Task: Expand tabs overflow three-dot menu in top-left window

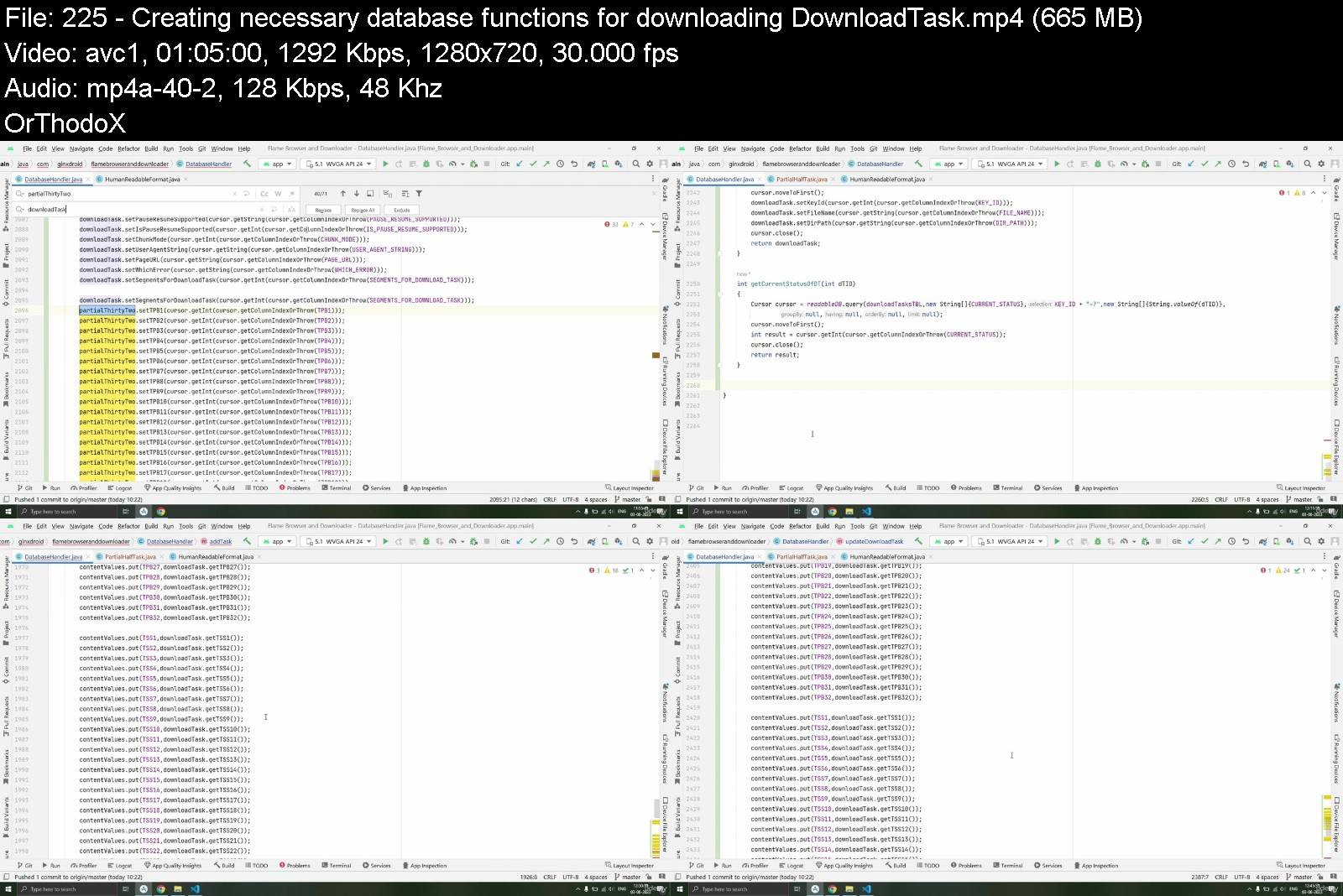Action: click(x=653, y=179)
